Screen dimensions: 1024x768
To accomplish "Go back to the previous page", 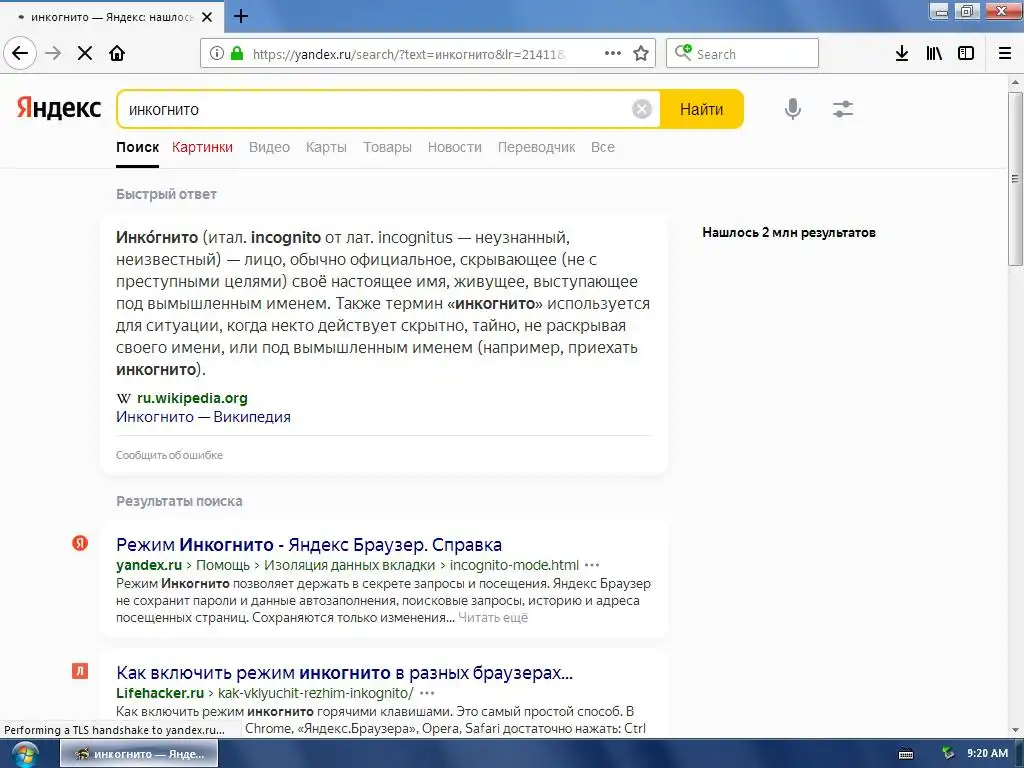I will coord(20,53).
